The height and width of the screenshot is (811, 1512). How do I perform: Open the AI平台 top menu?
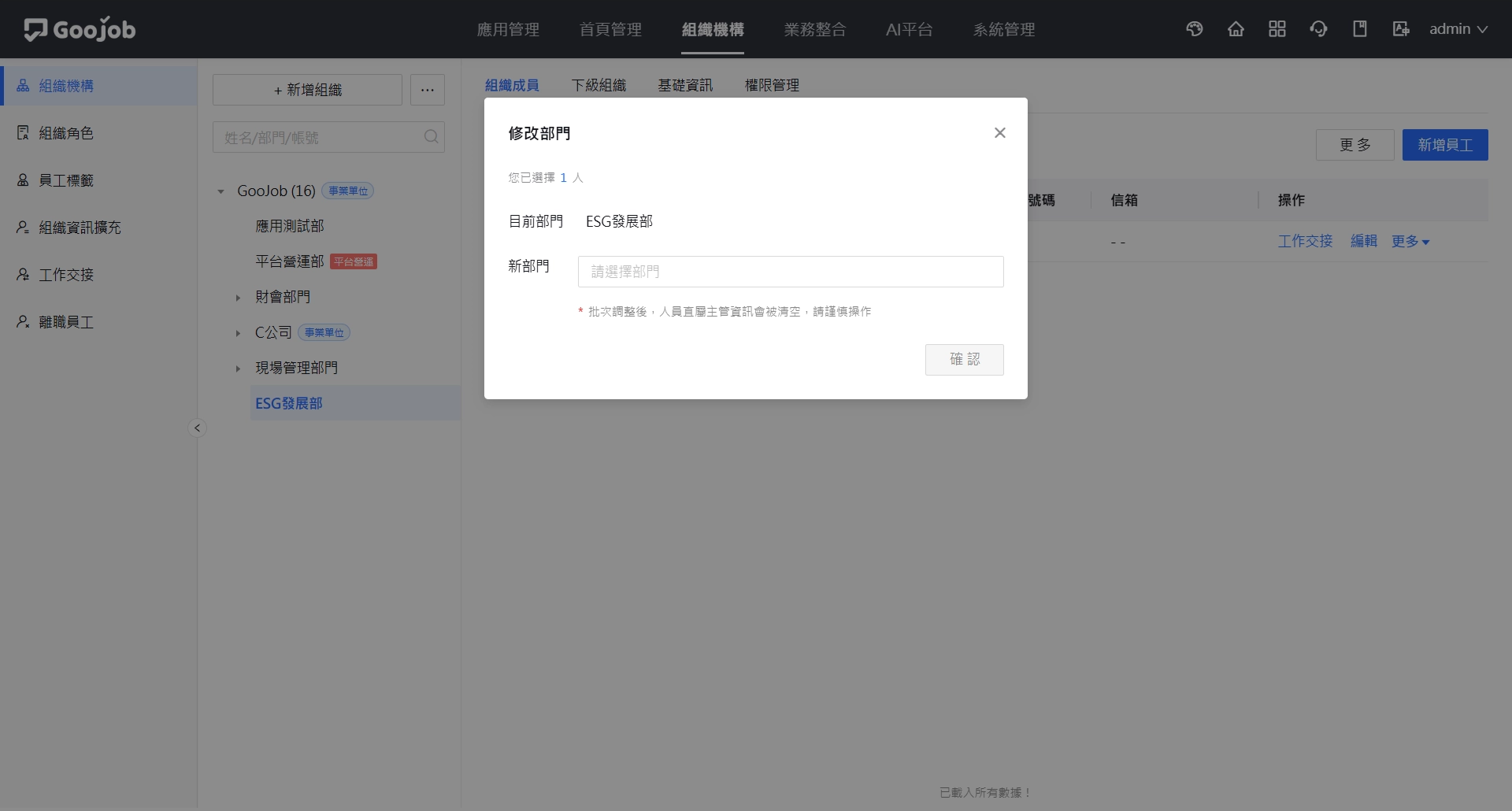[910, 30]
